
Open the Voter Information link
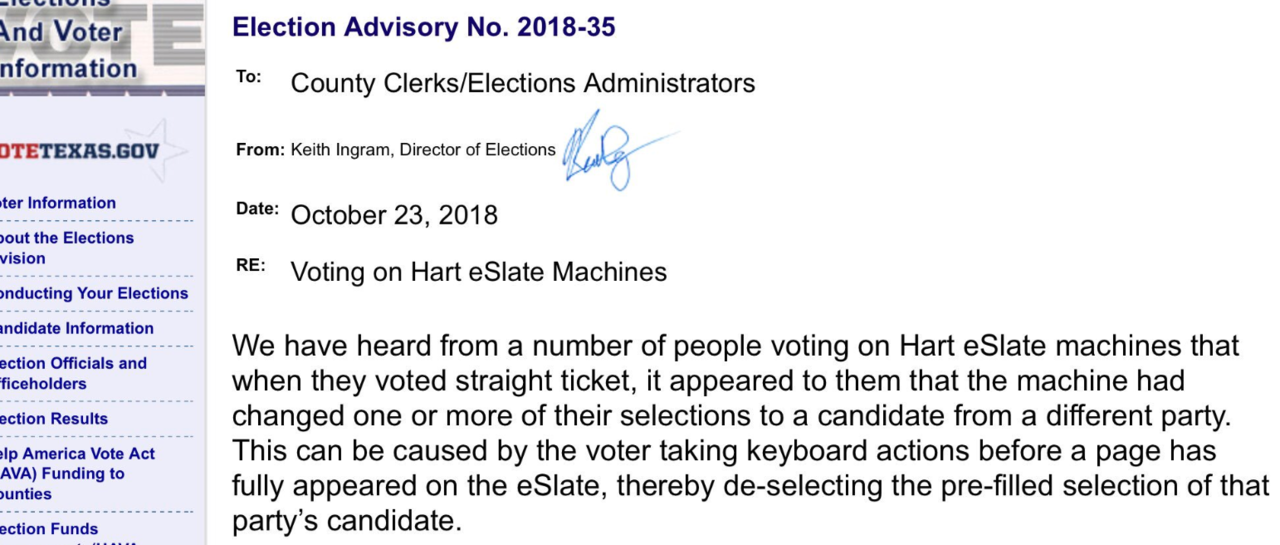point(58,203)
